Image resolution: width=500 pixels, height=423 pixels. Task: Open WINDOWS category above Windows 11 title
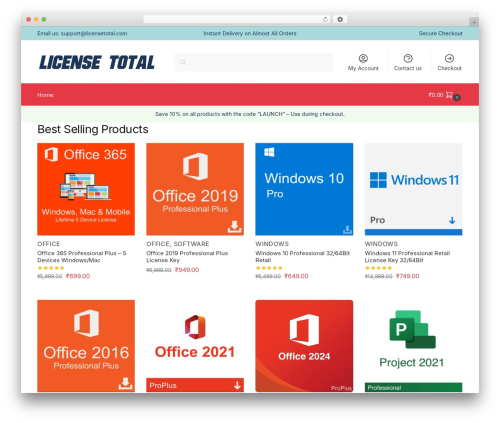click(x=381, y=244)
